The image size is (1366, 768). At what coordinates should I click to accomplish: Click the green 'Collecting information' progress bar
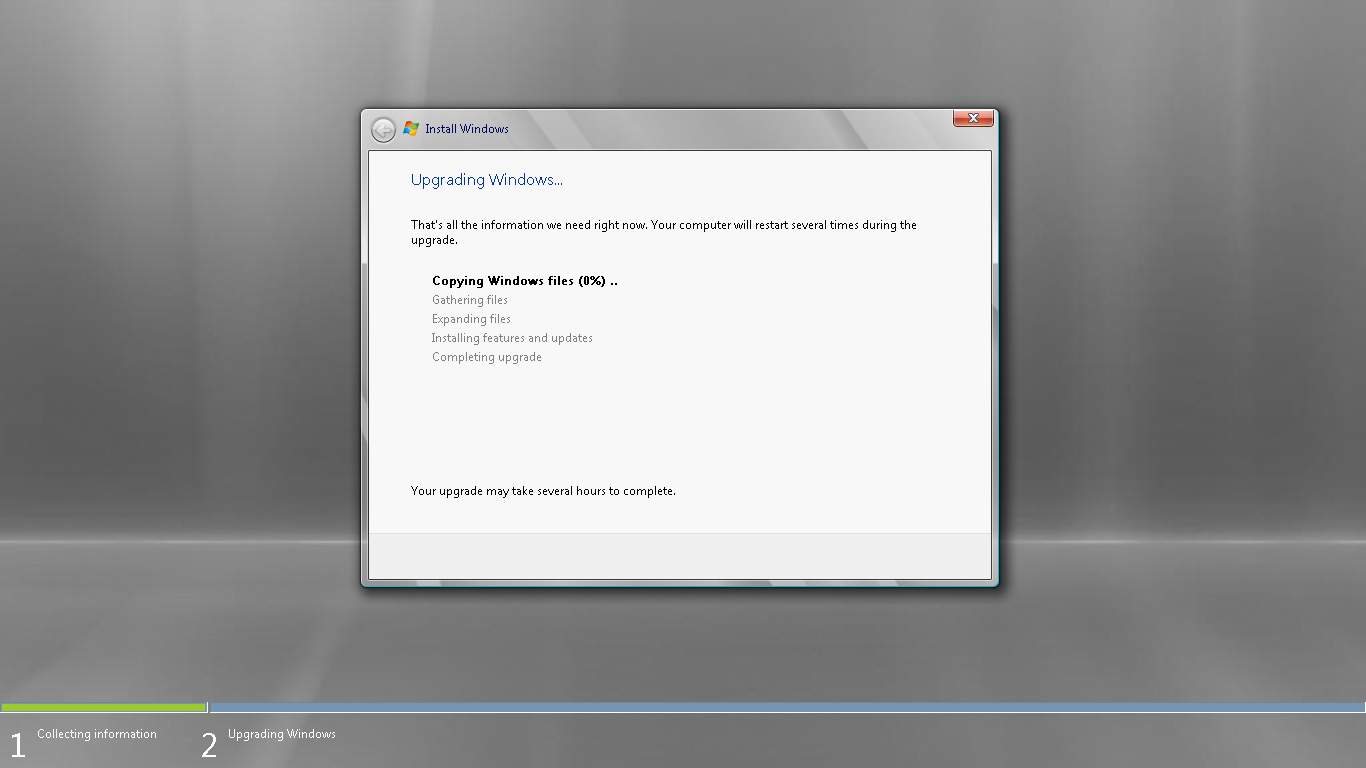coord(103,707)
